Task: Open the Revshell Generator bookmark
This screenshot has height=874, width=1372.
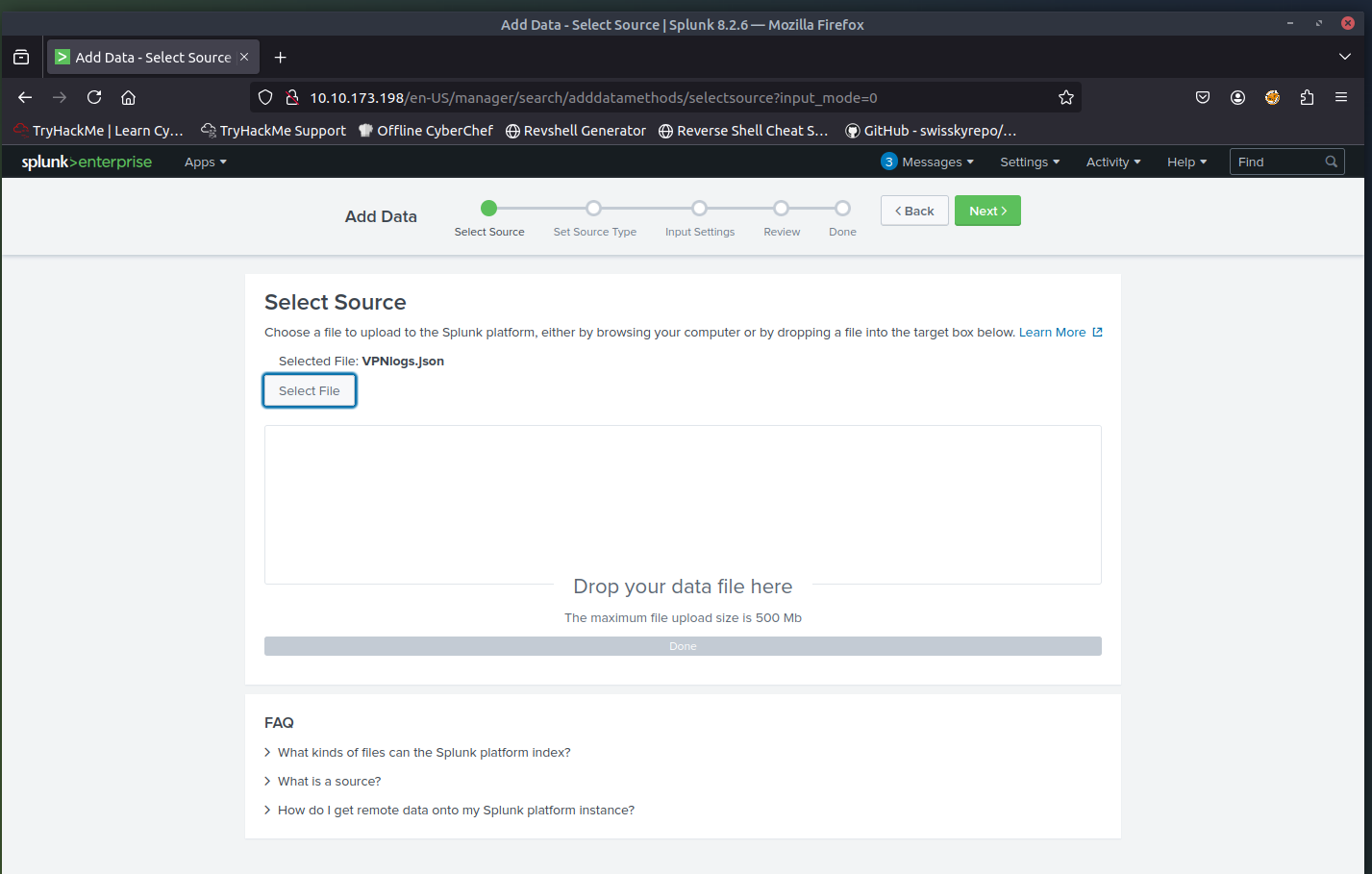Action: point(576,131)
